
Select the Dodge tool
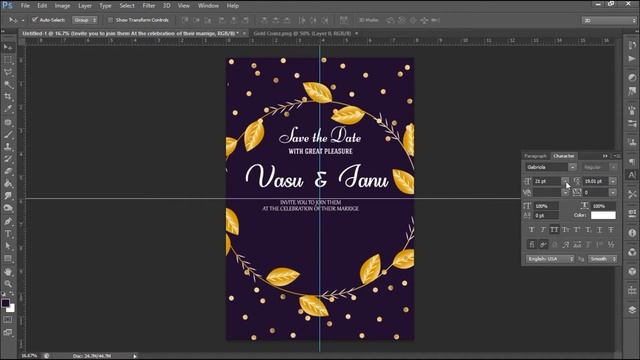pyautogui.click(x=8, y=208)
